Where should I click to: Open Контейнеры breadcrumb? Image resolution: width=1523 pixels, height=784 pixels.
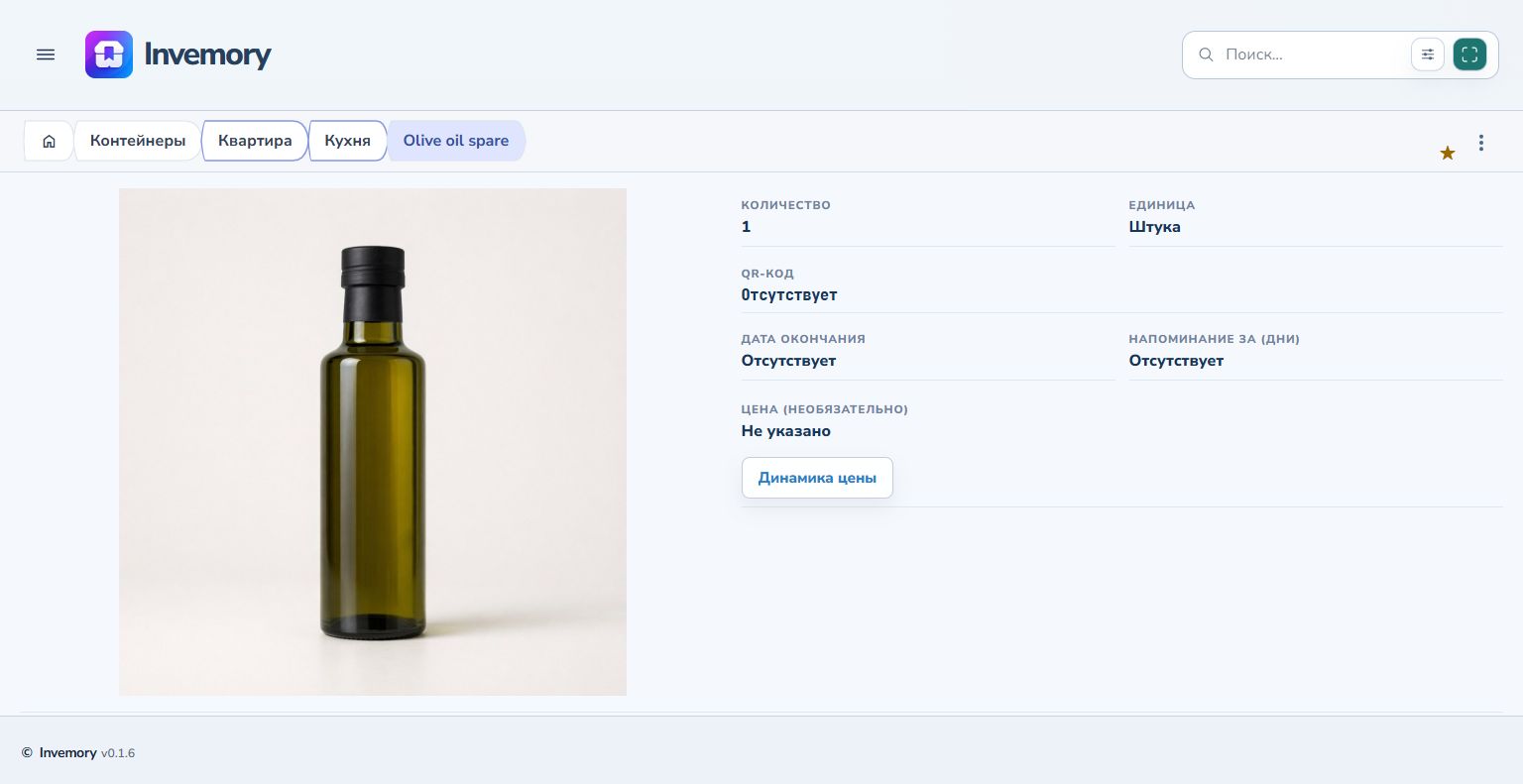coord(138,141)
